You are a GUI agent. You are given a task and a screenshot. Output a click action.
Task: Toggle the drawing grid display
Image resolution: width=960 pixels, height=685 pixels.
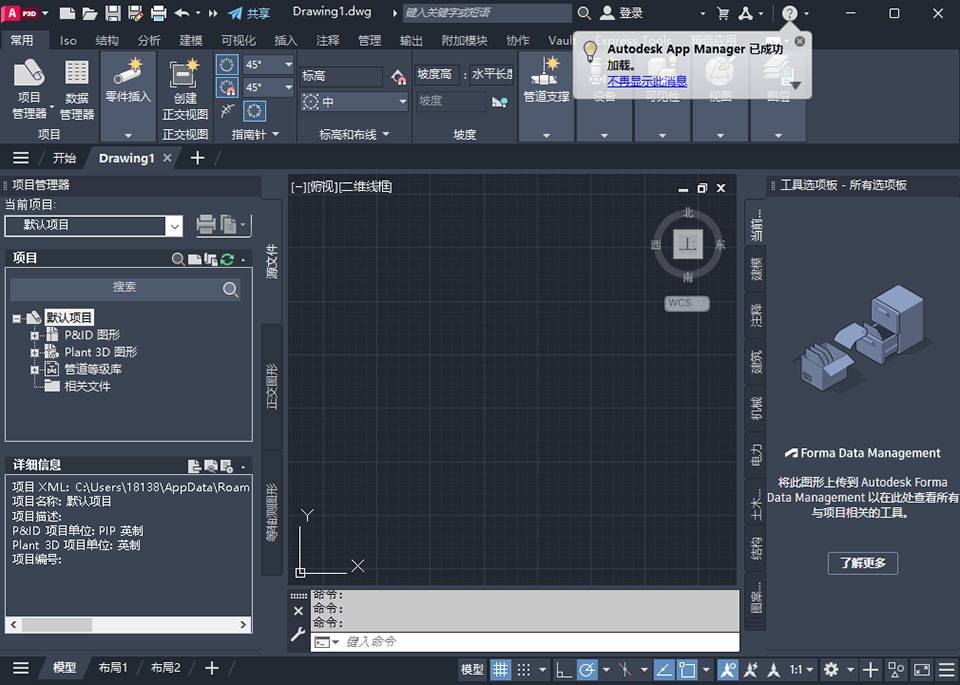[x=500, y=669]
